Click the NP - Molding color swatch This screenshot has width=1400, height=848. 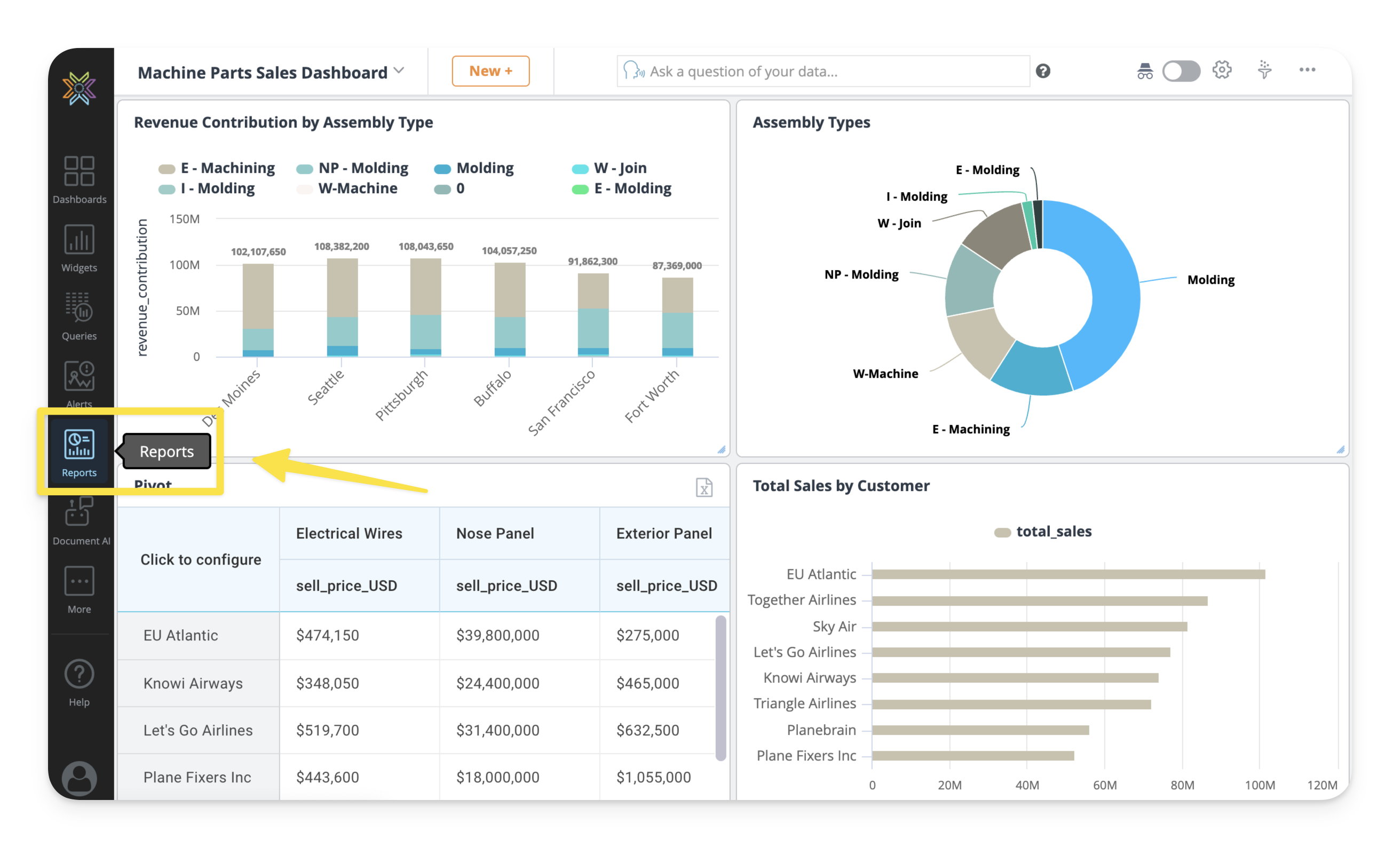click(x=305, y=169)
